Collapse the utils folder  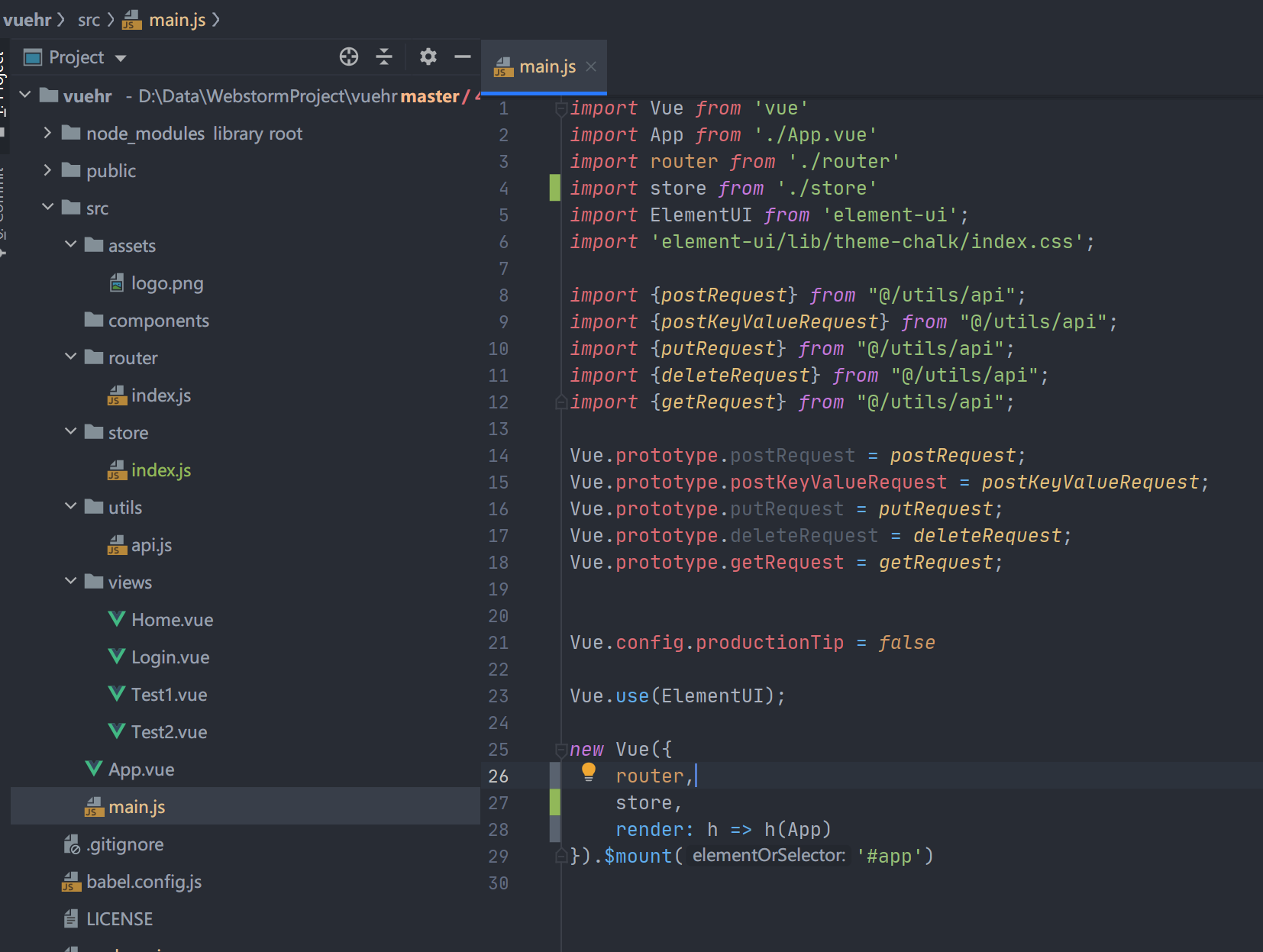(70, 507)
